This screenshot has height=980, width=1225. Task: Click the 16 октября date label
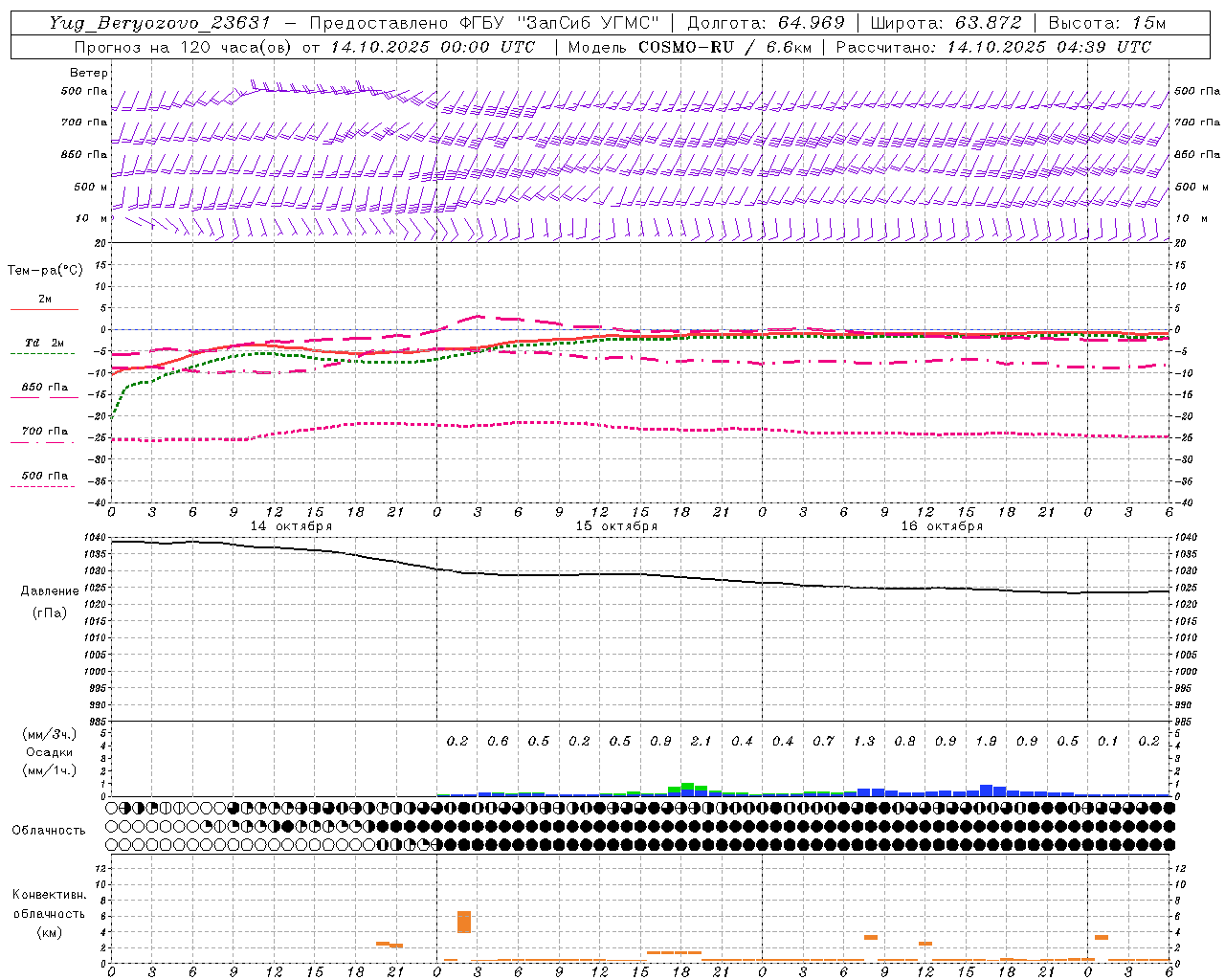[942, 526]
